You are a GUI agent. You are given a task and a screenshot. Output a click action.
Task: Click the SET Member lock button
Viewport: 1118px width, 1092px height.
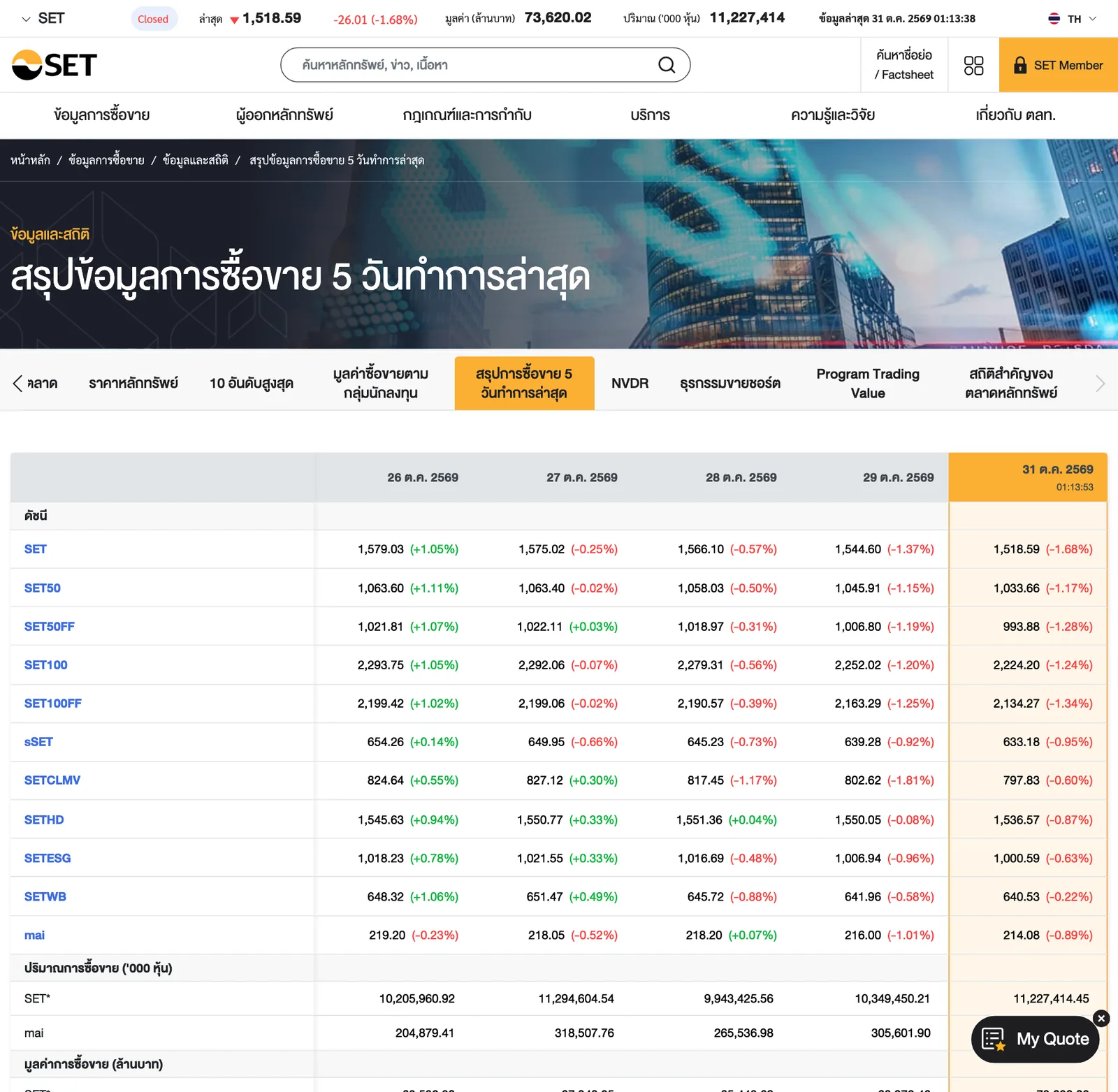coord(1059,65)
